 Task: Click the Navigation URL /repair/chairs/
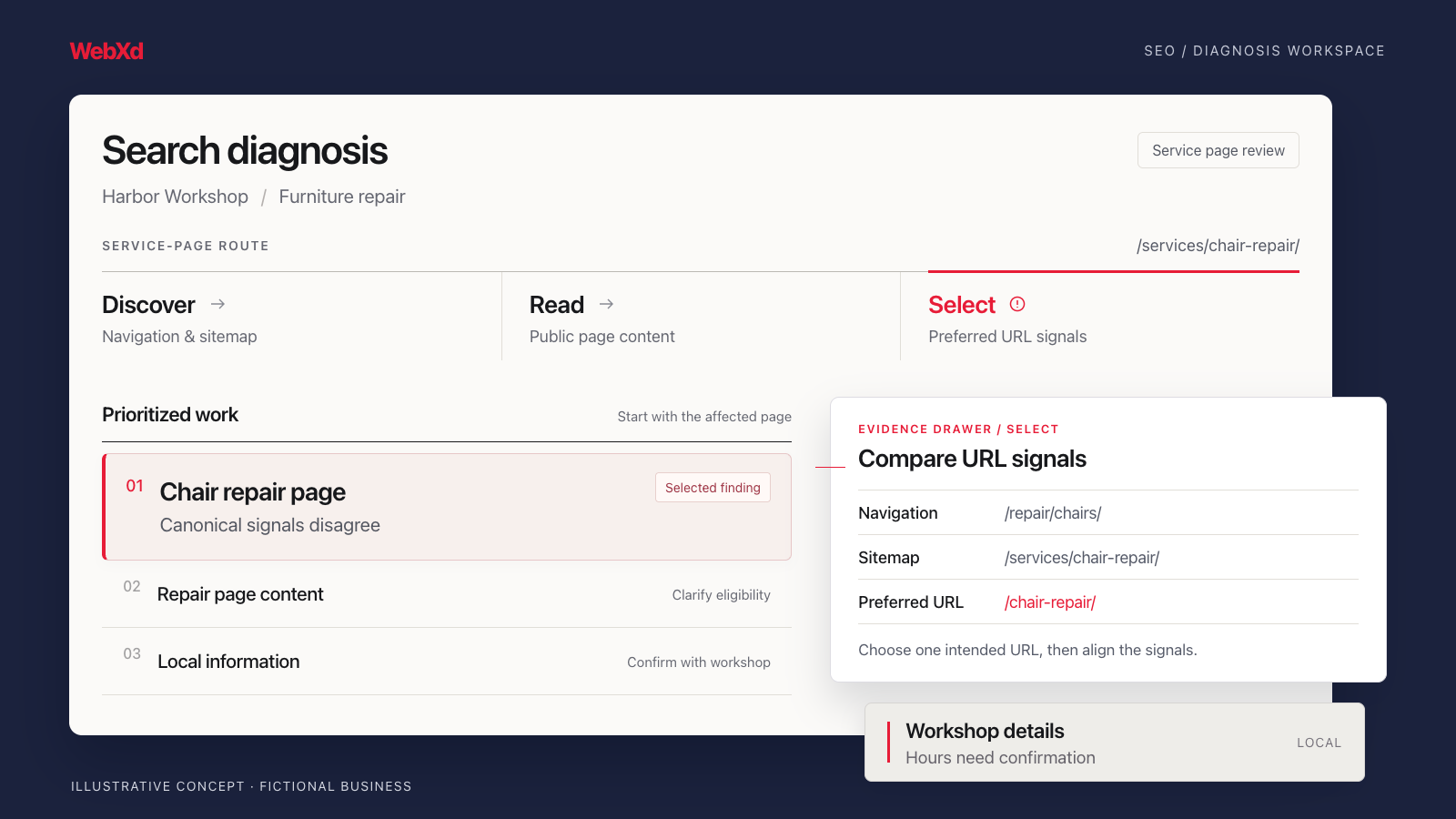tap(1053, 513)
